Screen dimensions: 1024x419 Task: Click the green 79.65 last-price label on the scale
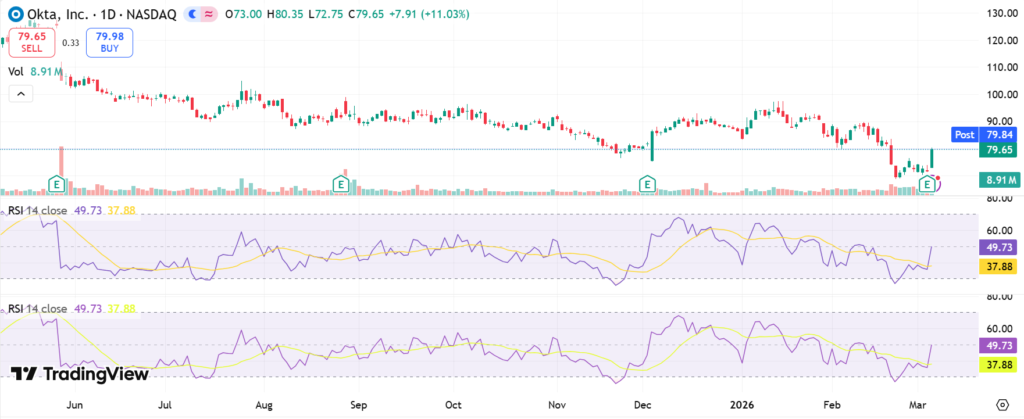(x=1001, y=150)
